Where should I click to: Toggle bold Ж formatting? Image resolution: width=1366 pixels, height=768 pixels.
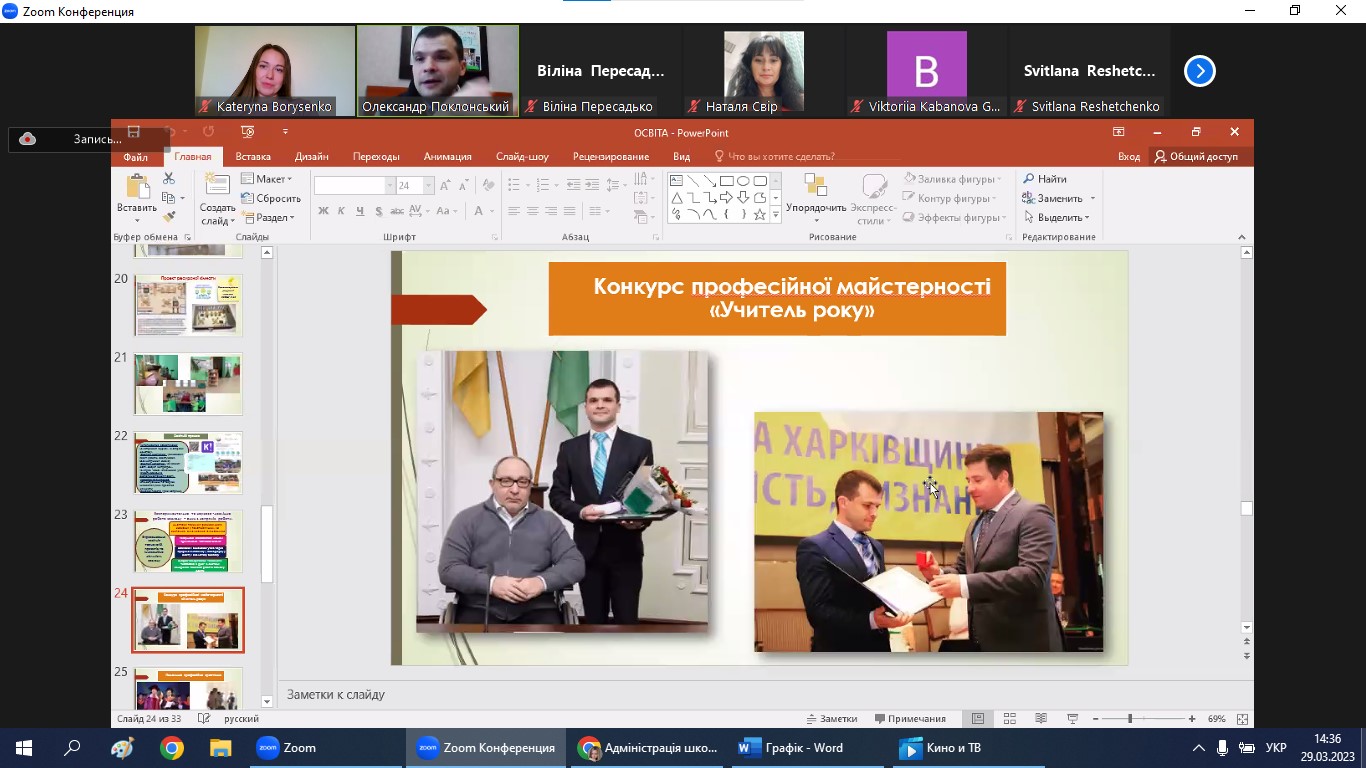(323, 211)
